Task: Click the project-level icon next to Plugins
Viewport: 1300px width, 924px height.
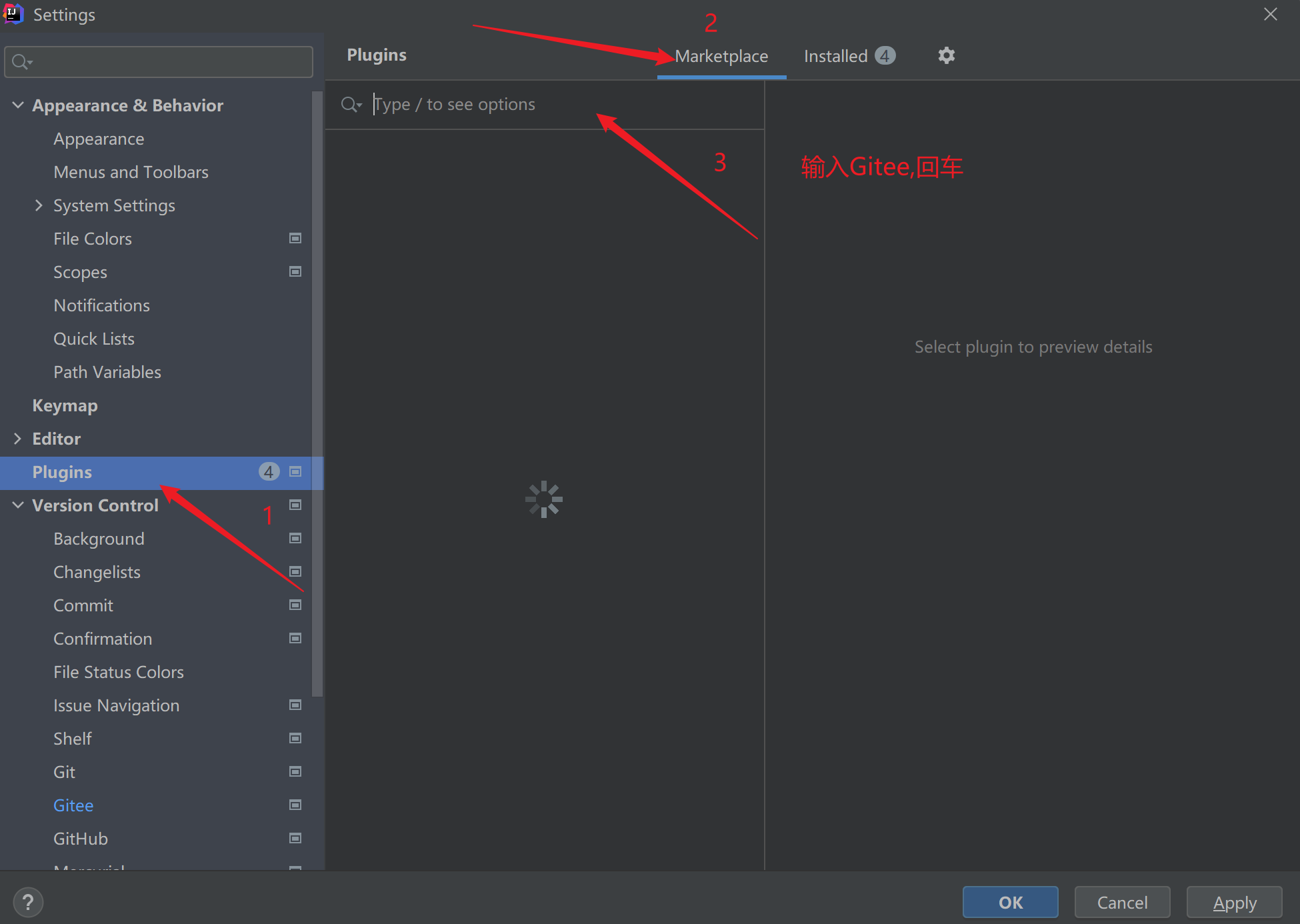Action: (x=295, y=471)
